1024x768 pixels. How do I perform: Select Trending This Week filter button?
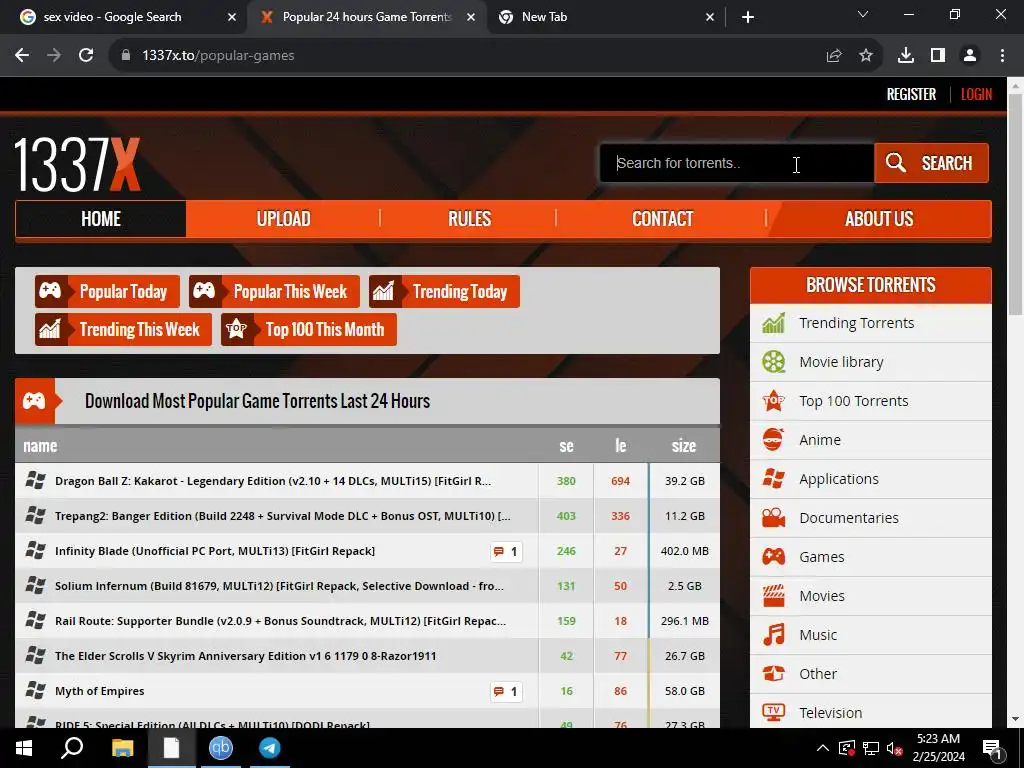[123, 329]
